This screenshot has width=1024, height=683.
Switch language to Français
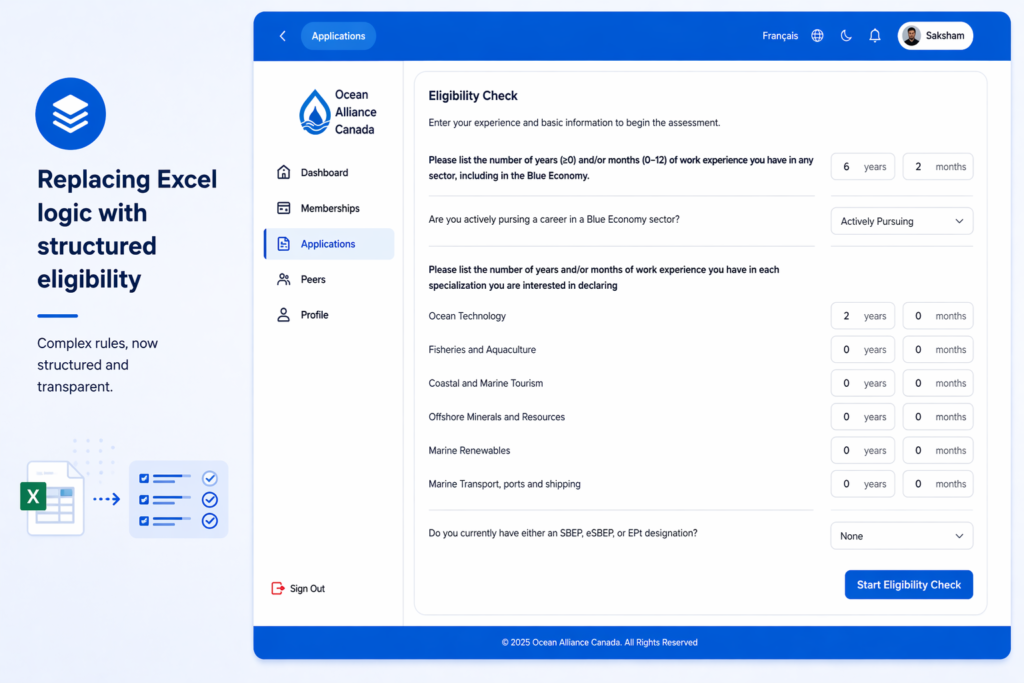[x=780, y=36]
